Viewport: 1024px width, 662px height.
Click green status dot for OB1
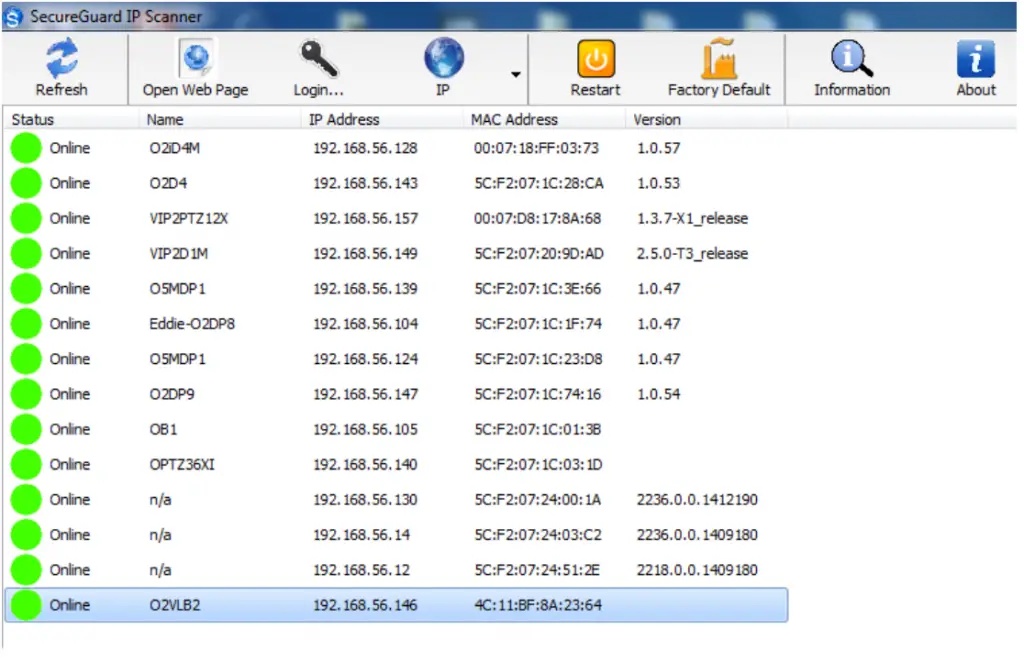tap(26, 430)
